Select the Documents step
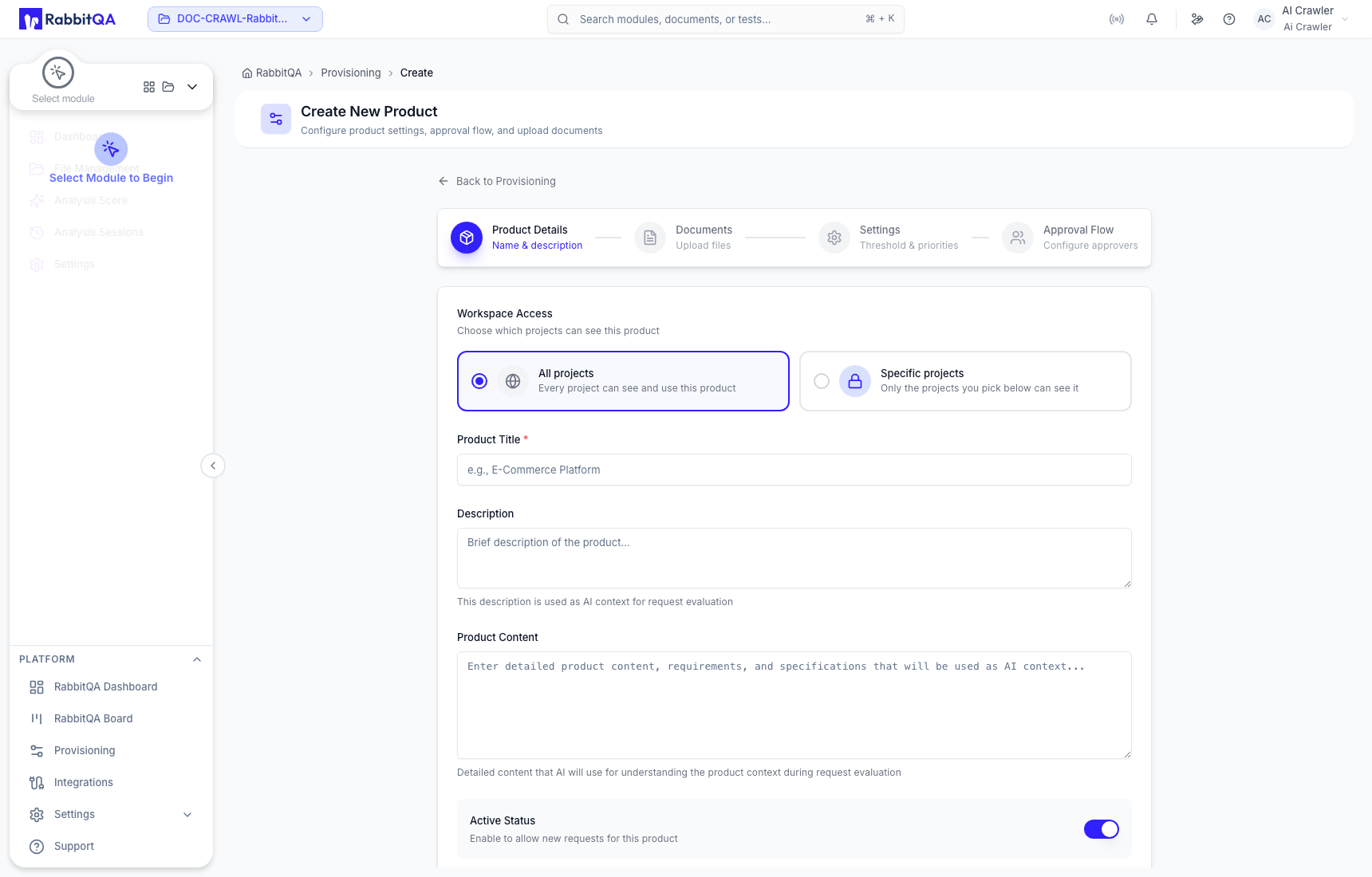 (x=684, y=238)
